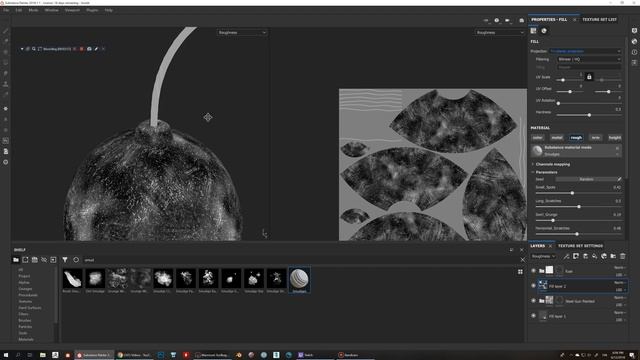
Task: Open blending mode dropdown for Fill layer 1
Action: point(620,313)
